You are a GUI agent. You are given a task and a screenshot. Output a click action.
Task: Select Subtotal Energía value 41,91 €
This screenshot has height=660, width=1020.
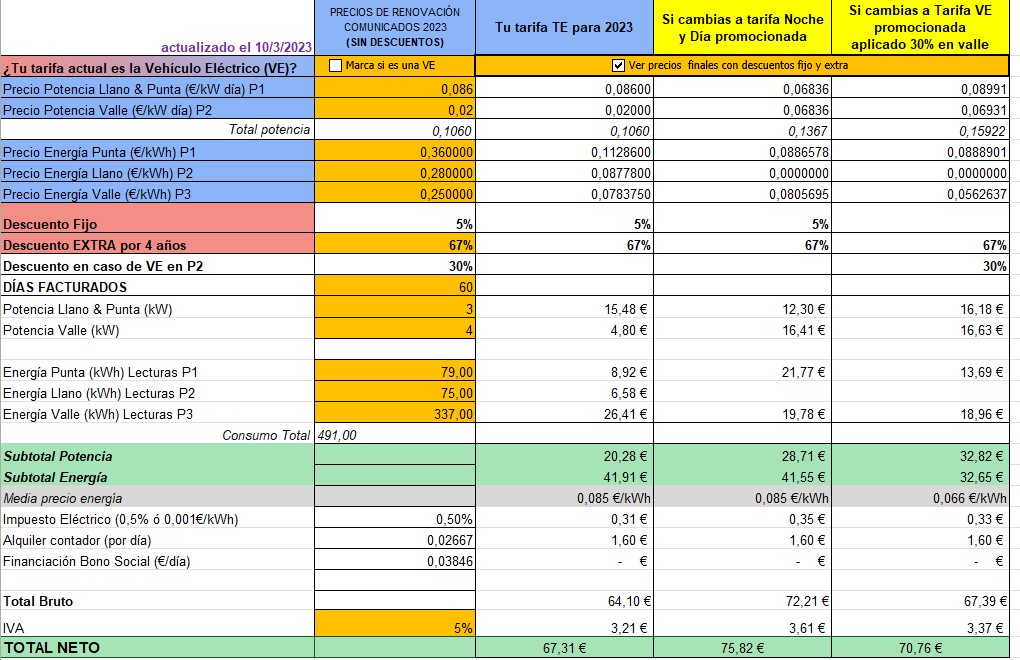coord(625,477)
